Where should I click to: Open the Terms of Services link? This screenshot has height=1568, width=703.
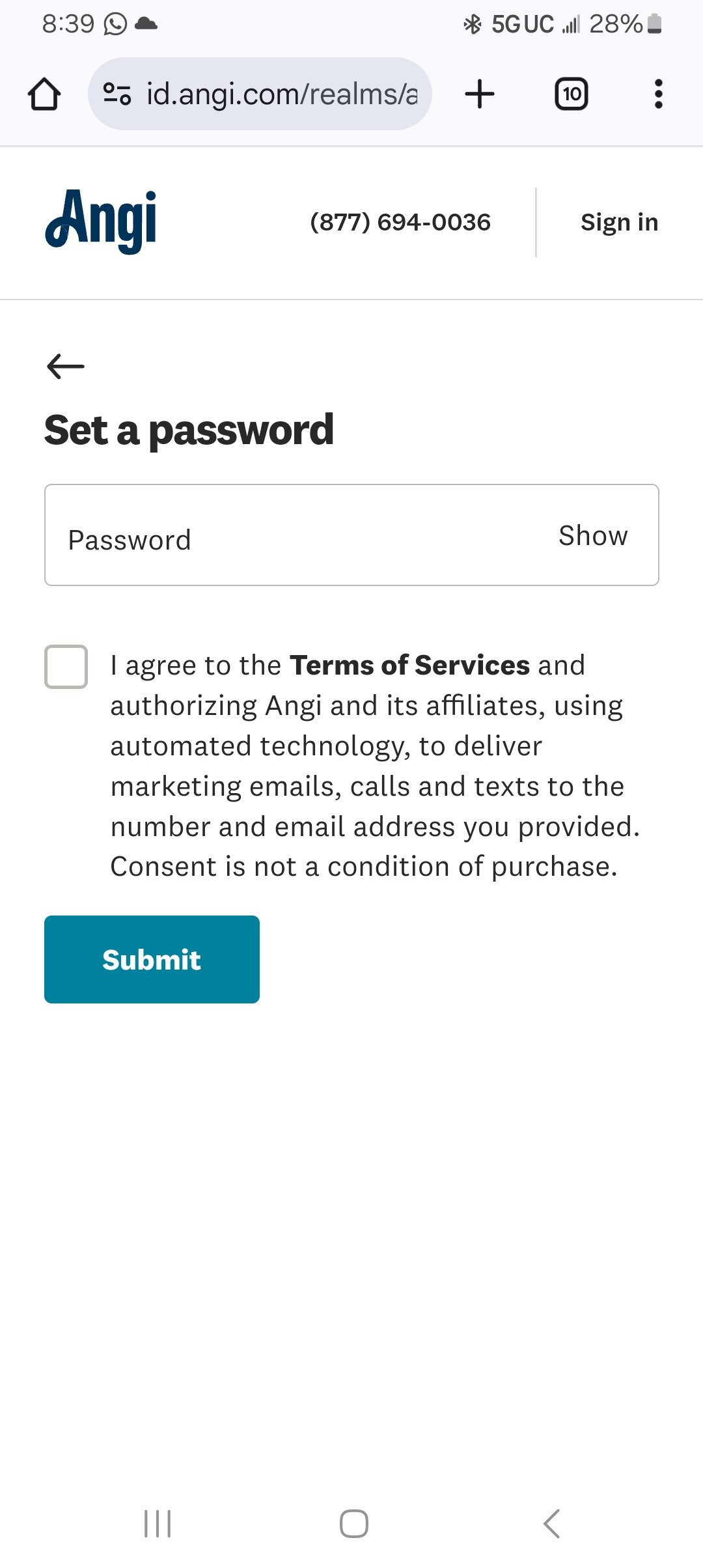click(409, 665)
